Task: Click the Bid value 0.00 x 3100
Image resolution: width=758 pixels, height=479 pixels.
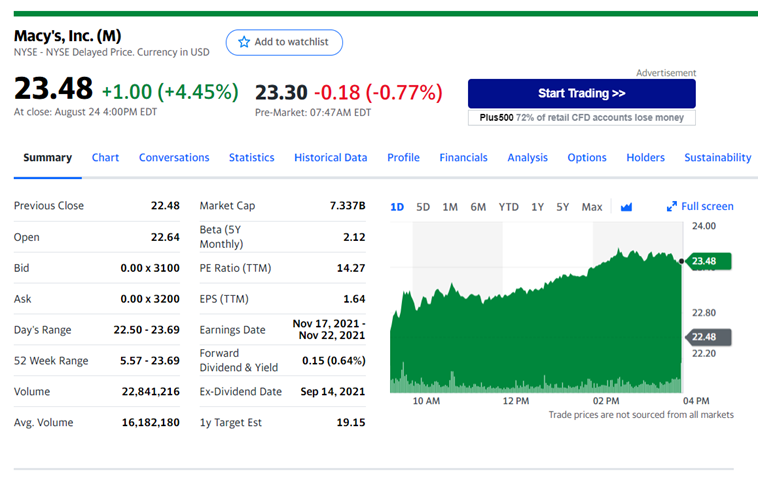Action: [x=150, y=268]
